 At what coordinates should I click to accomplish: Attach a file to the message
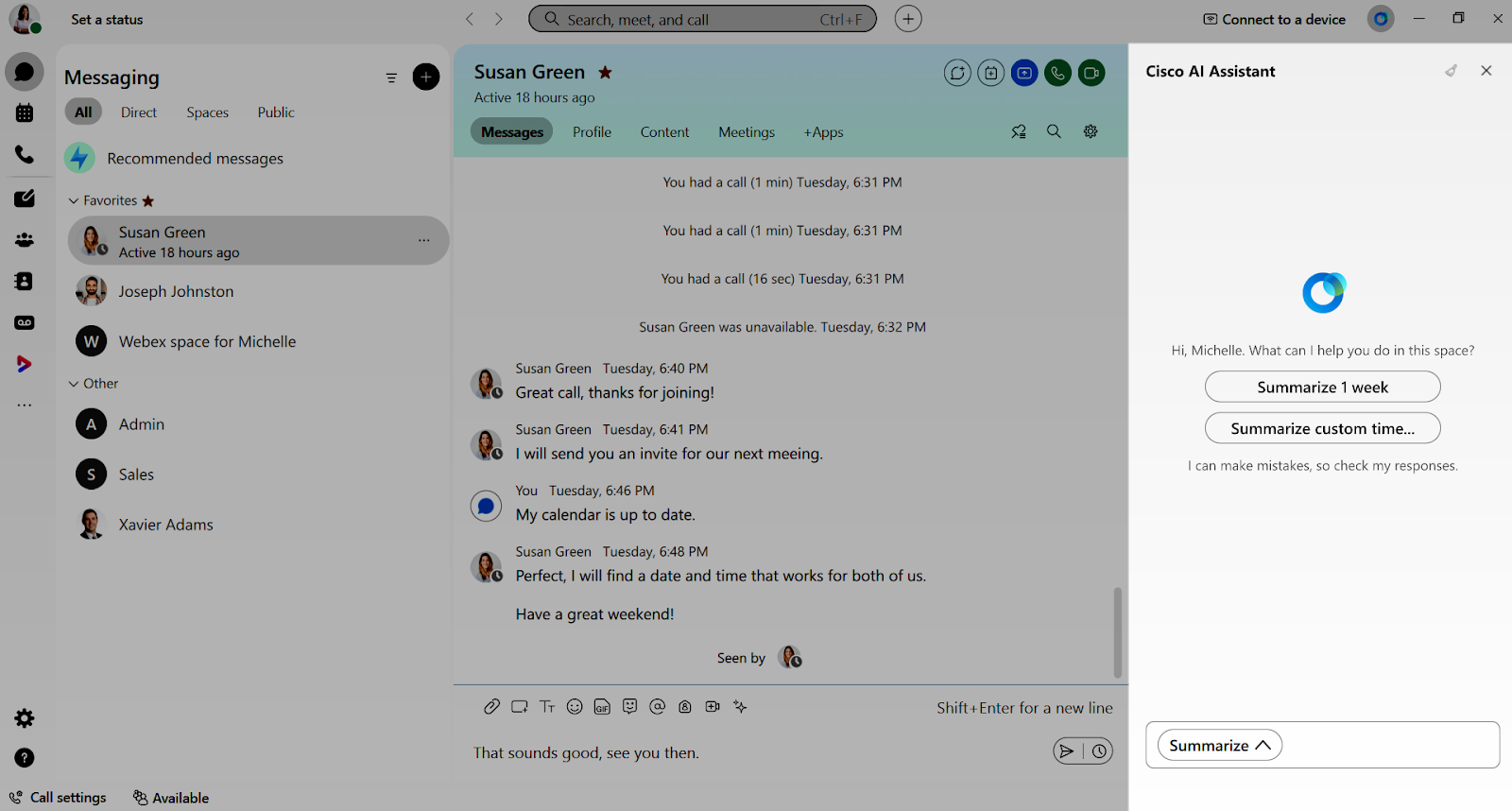[491, 707]
